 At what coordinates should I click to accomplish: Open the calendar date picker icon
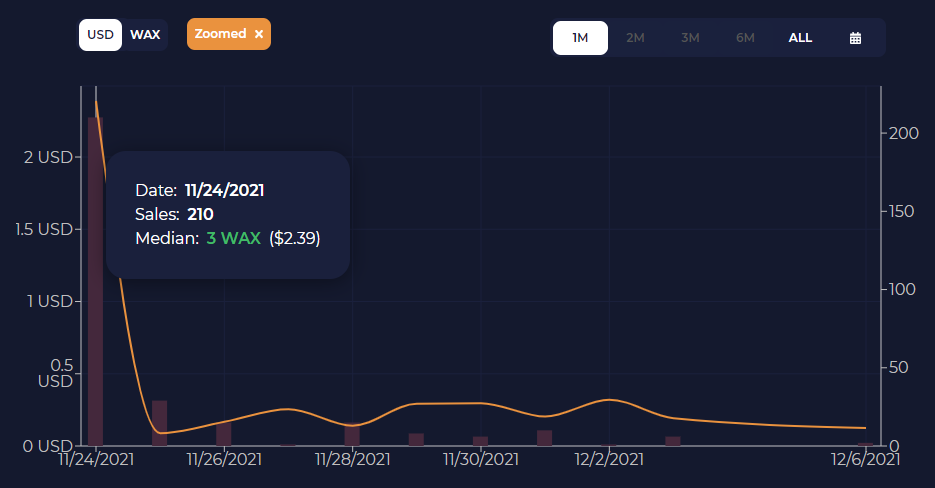pos(855,38)
